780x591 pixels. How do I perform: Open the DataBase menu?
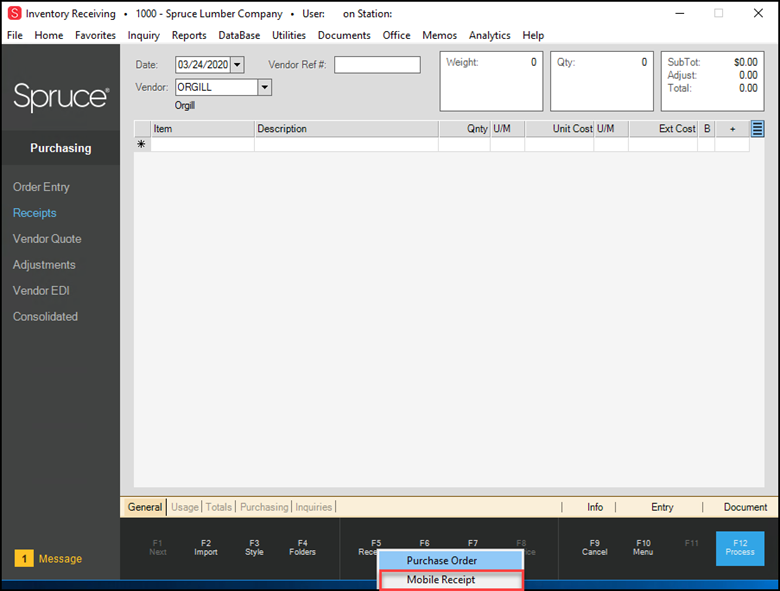coord(239,35)
